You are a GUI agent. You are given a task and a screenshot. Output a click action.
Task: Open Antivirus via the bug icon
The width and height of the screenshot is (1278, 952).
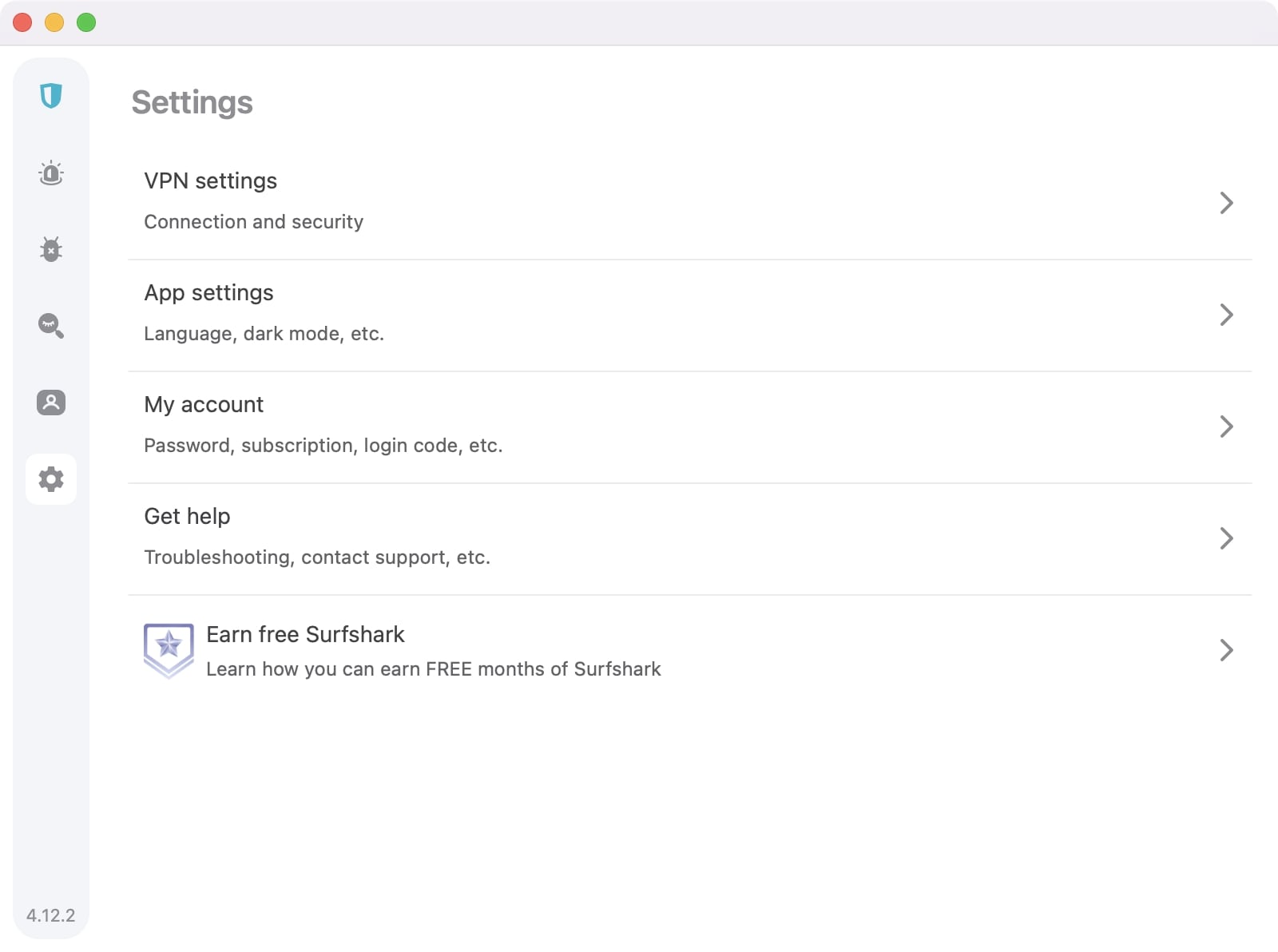51,250
